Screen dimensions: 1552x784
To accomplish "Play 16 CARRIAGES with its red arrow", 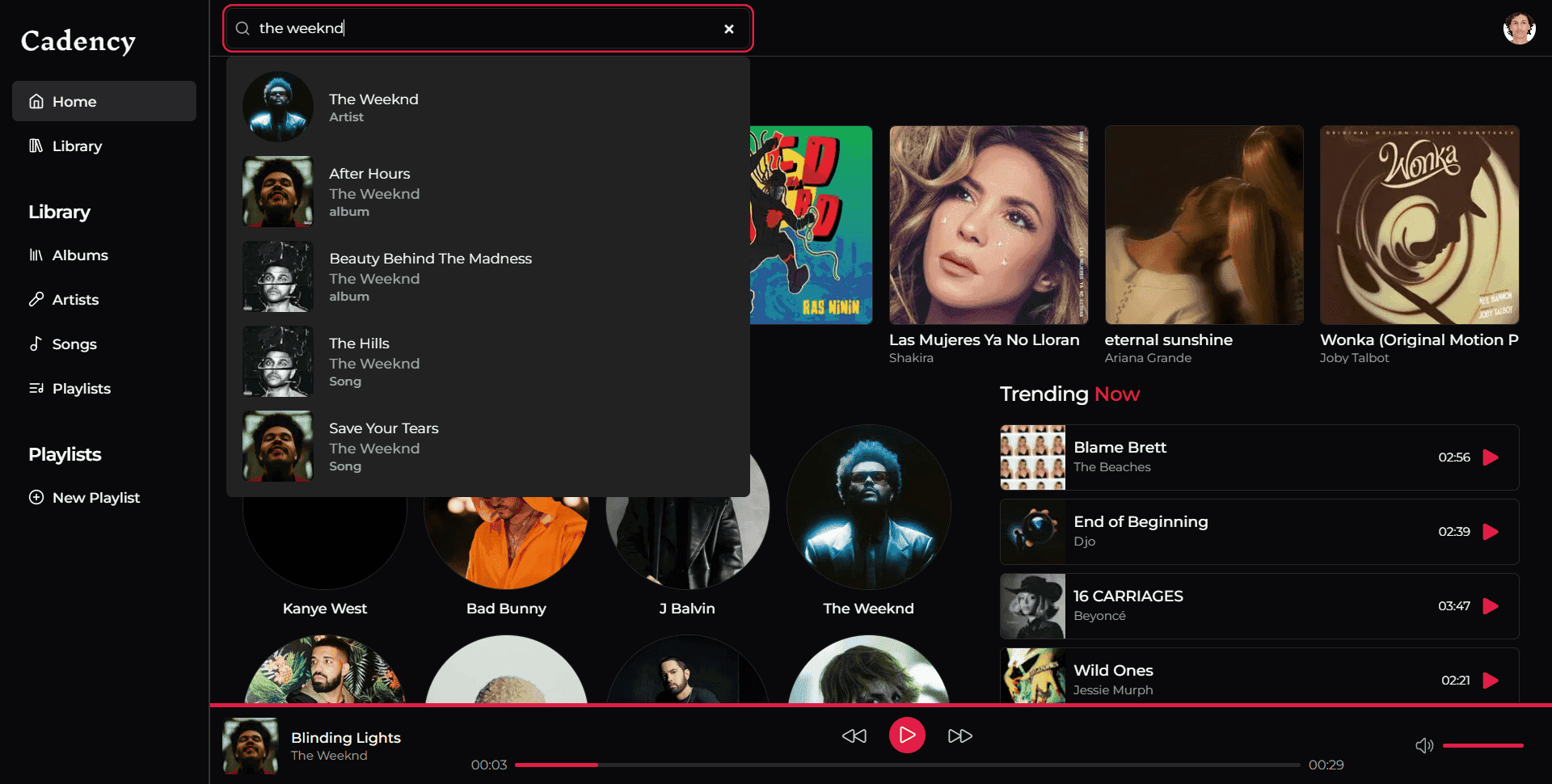I will click(1491, 606).
